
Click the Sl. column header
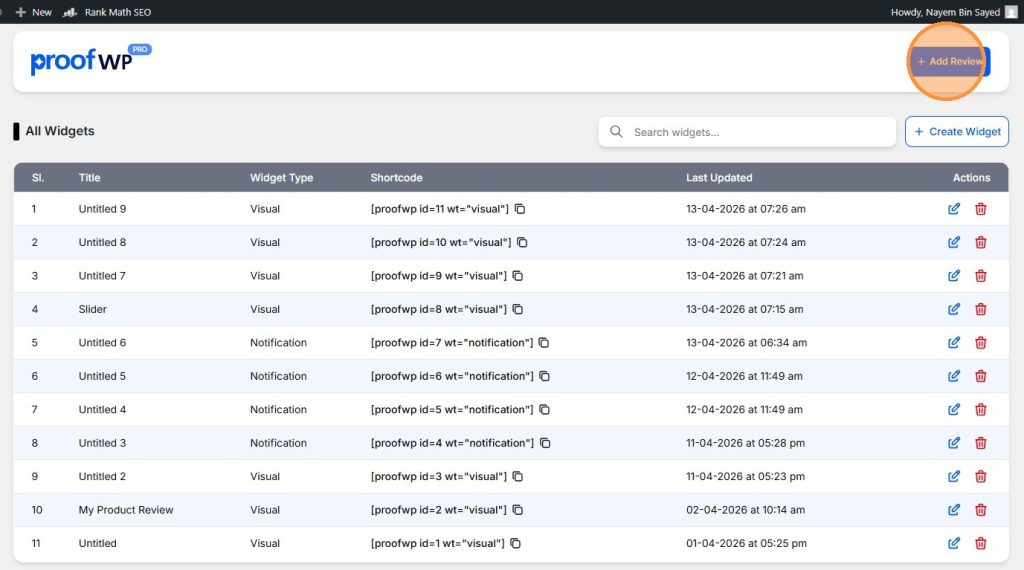coord(38,178)
